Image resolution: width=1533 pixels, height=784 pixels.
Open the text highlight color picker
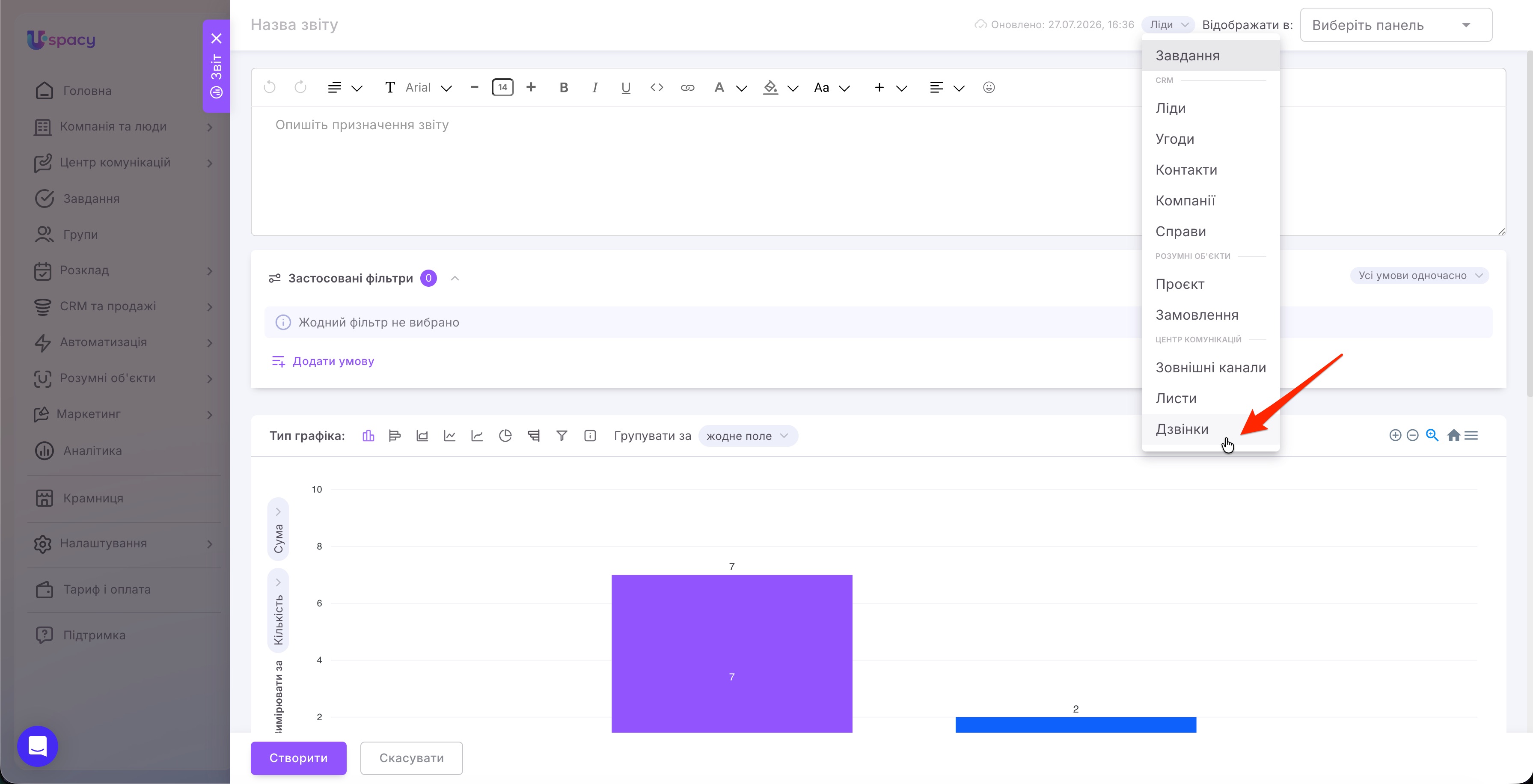(x=780, y=87)
